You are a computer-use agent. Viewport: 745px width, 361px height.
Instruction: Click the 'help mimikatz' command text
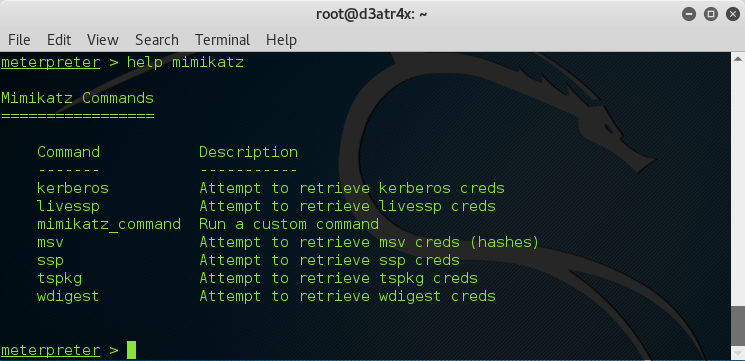click(185, 62)
